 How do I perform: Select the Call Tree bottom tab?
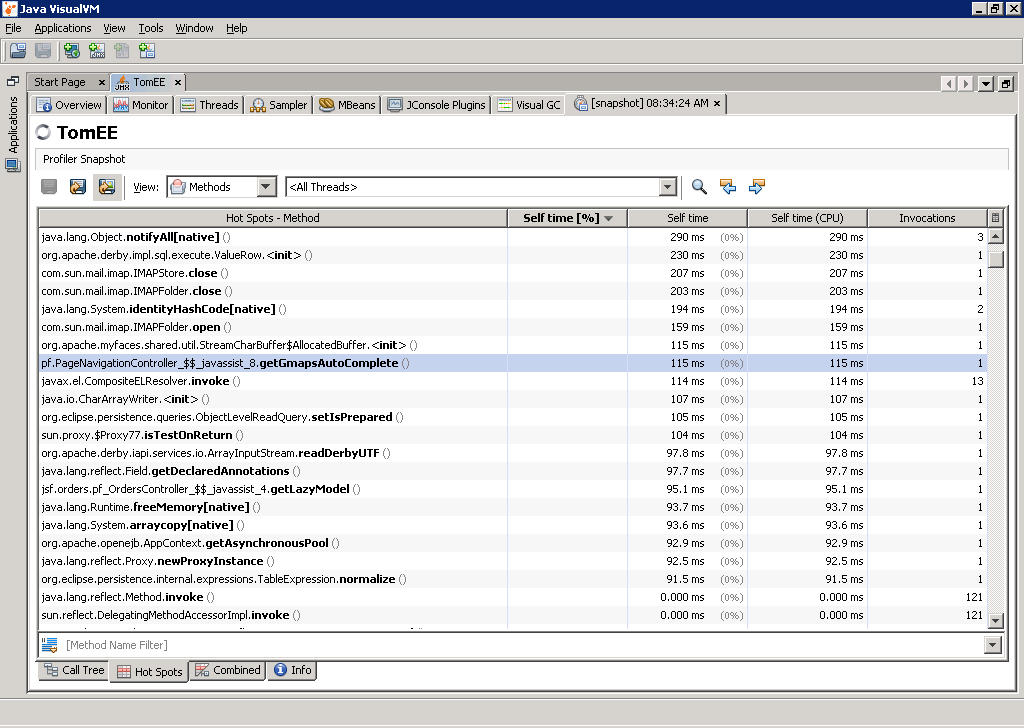click(x=74, y=671)
